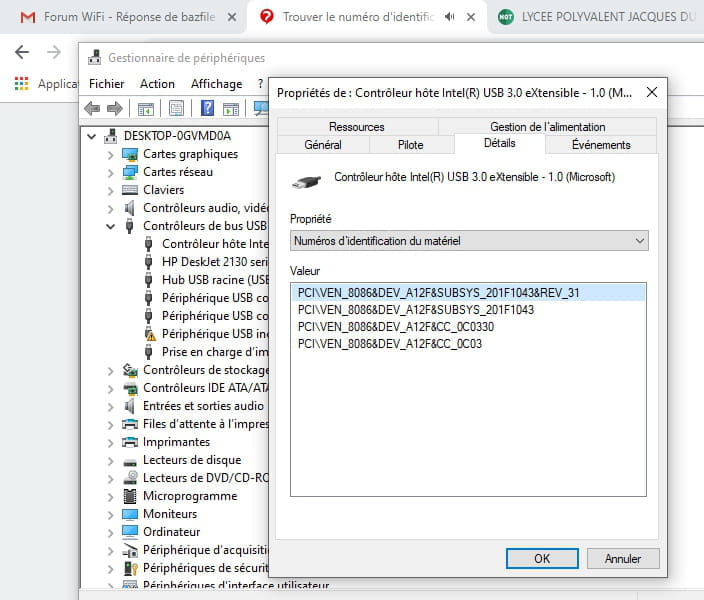Open the Applications grid shortcut in bookmarks bar
704x600 pixels.
(21, 84)
